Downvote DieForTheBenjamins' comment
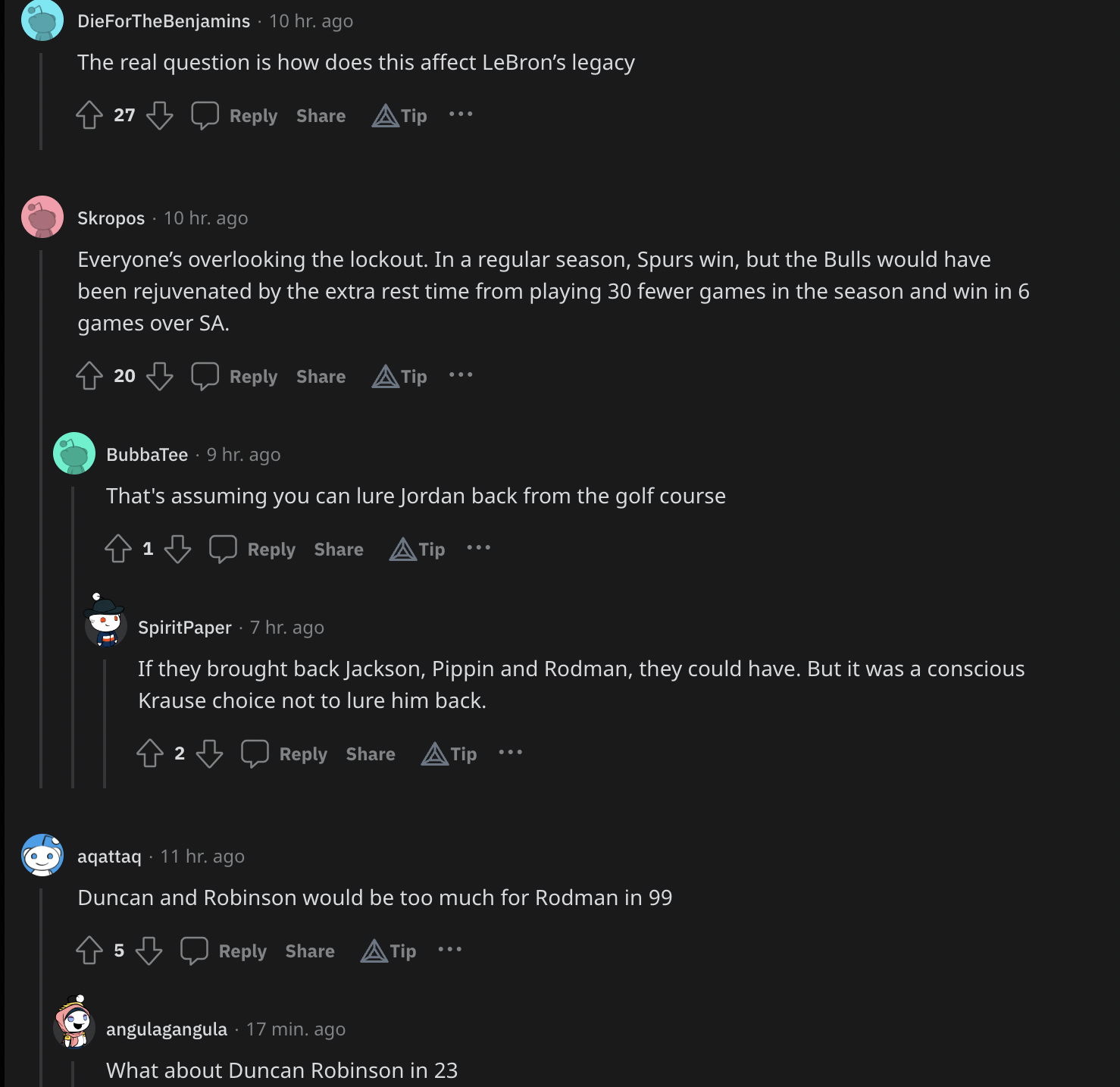This screenshot has height=1087, width=1120. (x=159, y=115)
